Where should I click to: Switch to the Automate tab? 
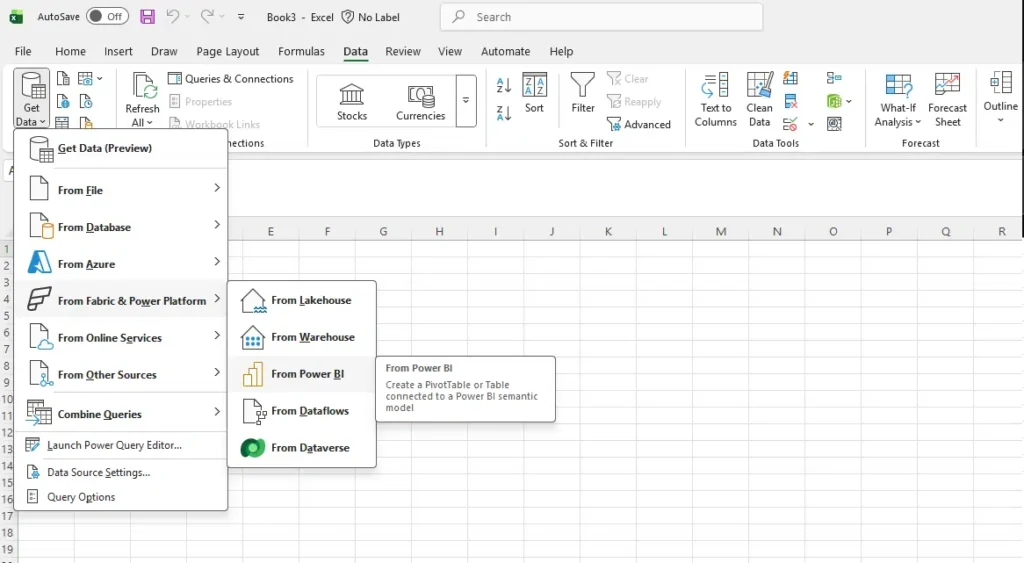[x=505, y=51]
